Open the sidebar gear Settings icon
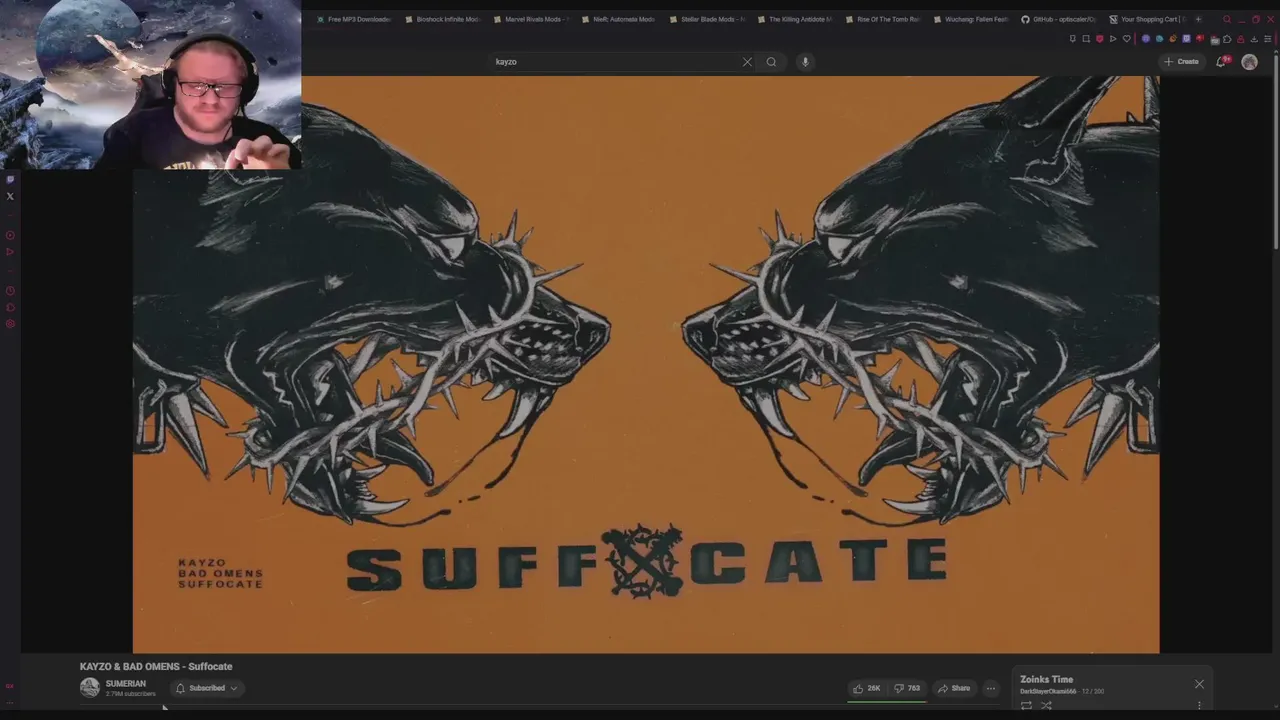This screenshot has height=720, width=1280. pos(10,324)
